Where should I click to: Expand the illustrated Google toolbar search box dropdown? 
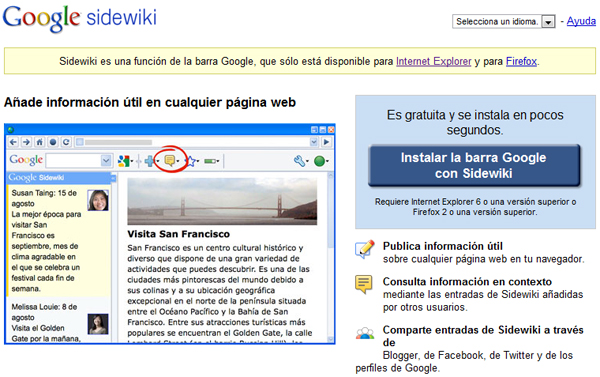[x=106, y=161]
